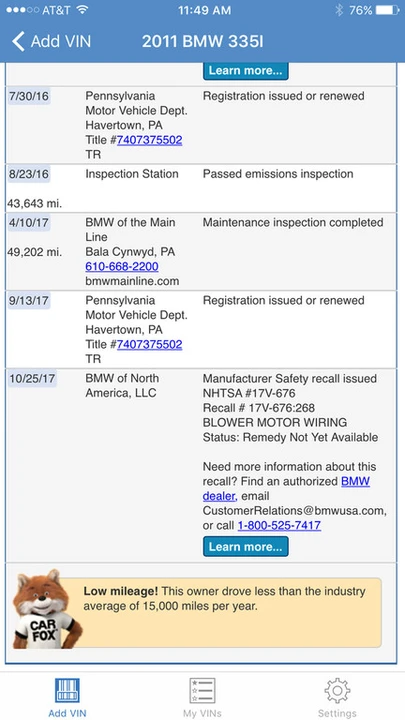Switch to the My VINs tab
Viewport: 405px width, 720px height.
point(202,697)
